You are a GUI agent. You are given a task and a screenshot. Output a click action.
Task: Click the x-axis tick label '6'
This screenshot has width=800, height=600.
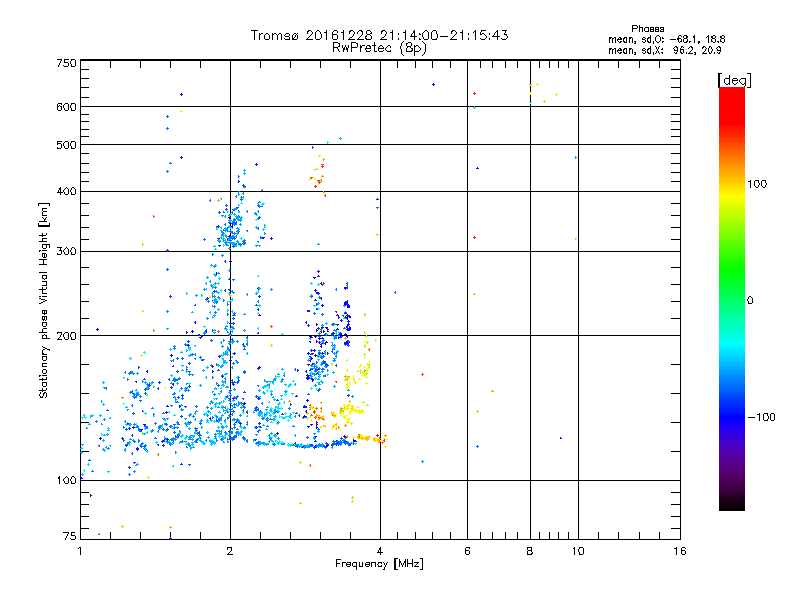467,551
